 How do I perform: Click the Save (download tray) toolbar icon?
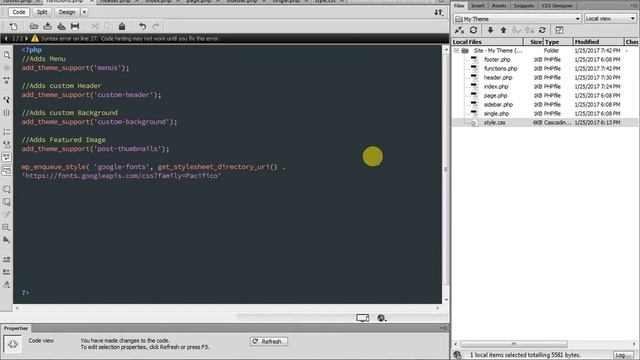point(48,27)
